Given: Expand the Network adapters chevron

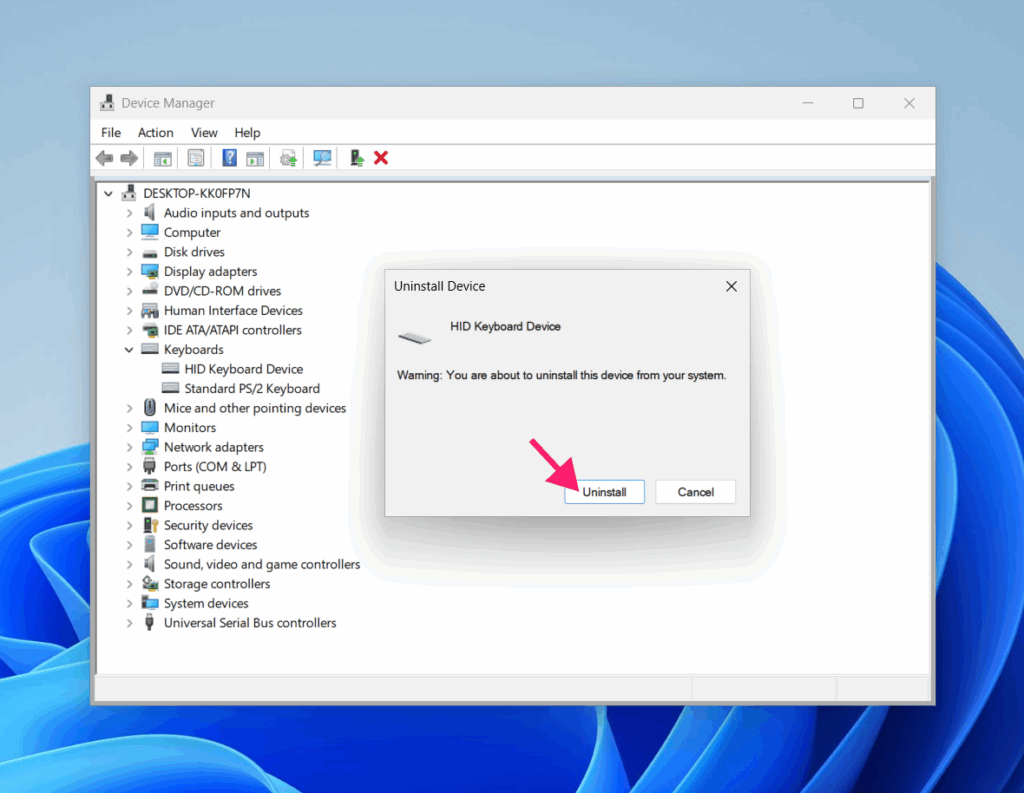Looking at the screenshot, I should click(129, 447).
